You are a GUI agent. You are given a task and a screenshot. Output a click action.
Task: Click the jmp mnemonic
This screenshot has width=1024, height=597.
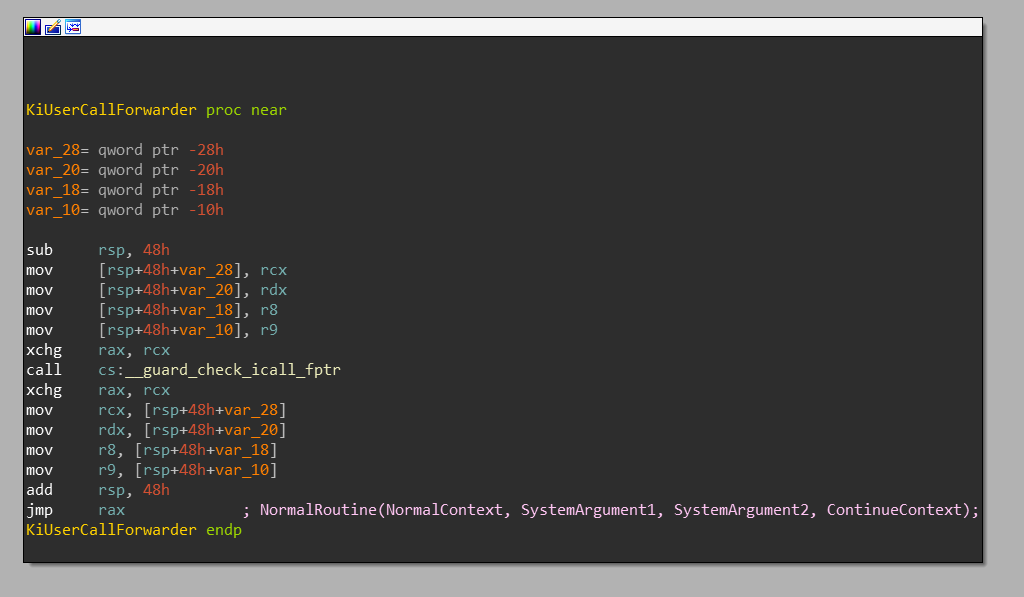point(40,510)
